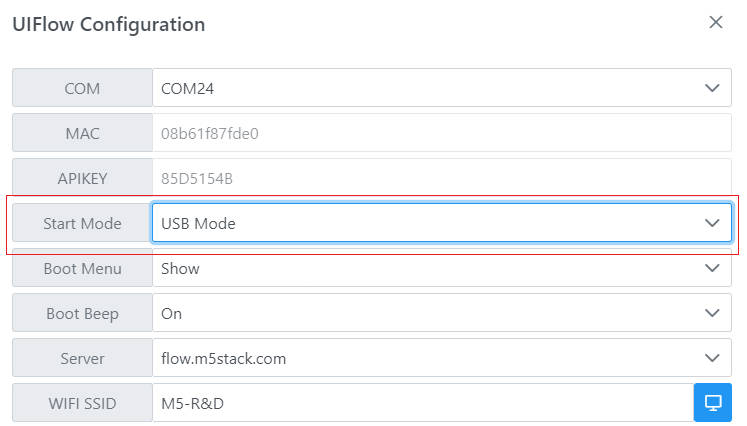The width and height of the screenshot is (747, 426).
Task: Click the chevron arrow in the COM row
Action: tap(712, 88)
